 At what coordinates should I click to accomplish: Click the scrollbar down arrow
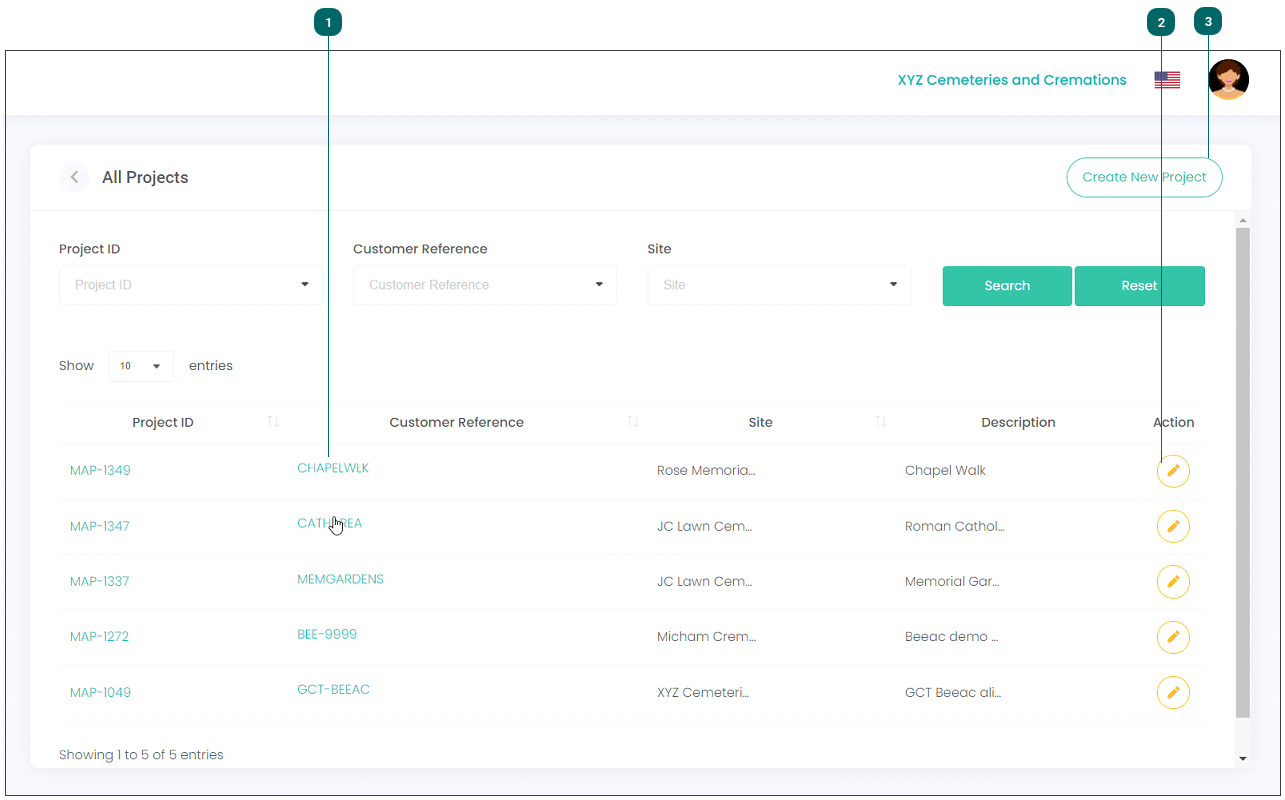pyautogui.click(x=1243, y=759)
